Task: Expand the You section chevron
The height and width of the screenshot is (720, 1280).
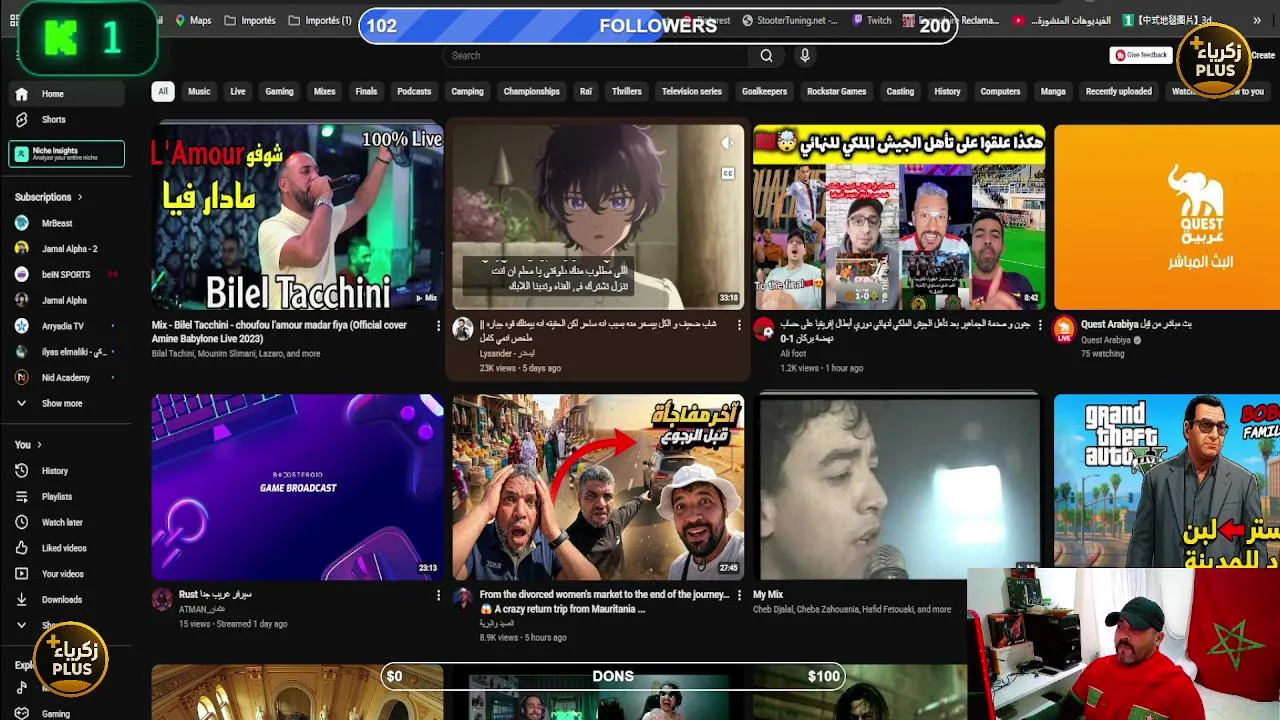Action: [39, 445]
